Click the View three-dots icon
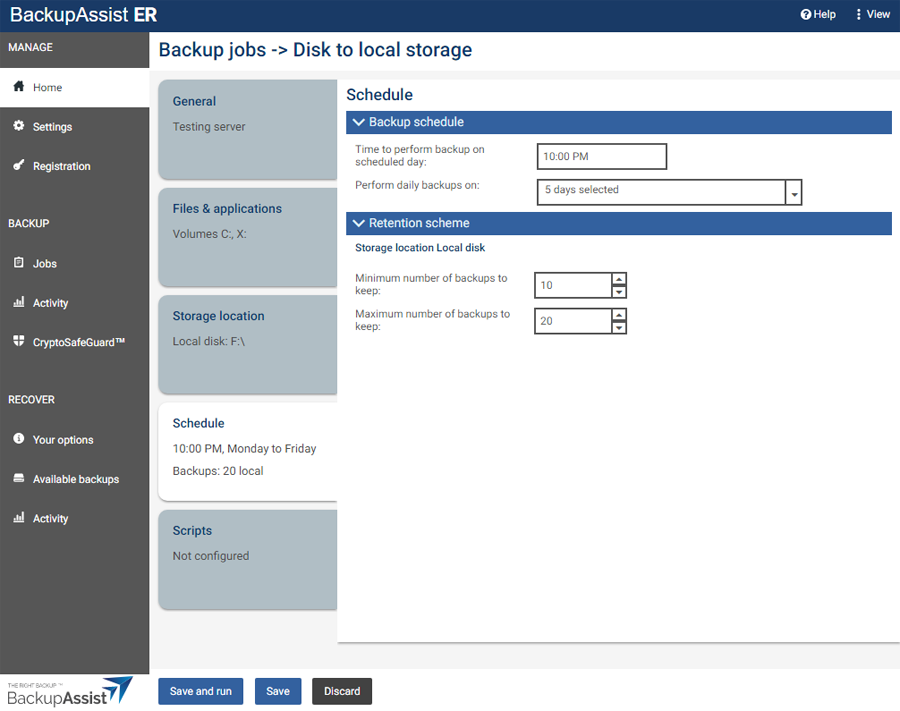Image resolution: width=900 pixels, height=711 pixels. [858, 15]
